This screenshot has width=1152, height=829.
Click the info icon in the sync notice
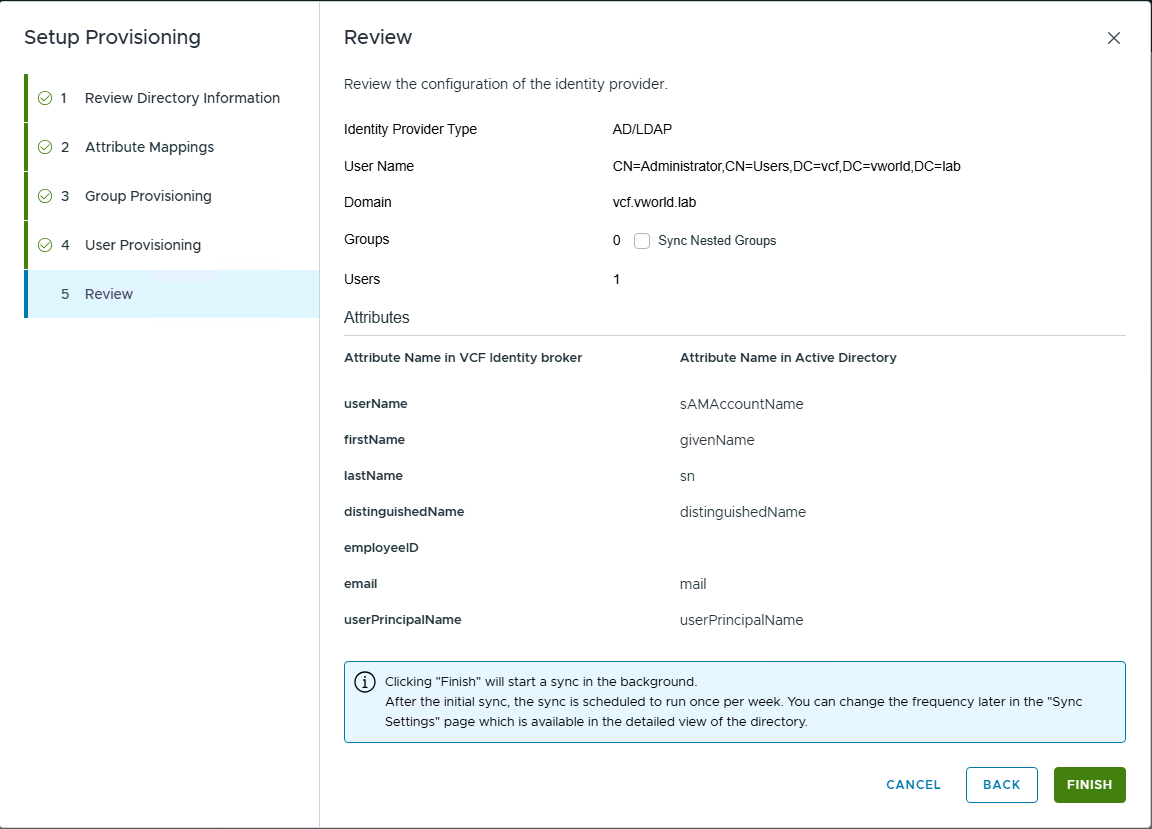[365, 683]
